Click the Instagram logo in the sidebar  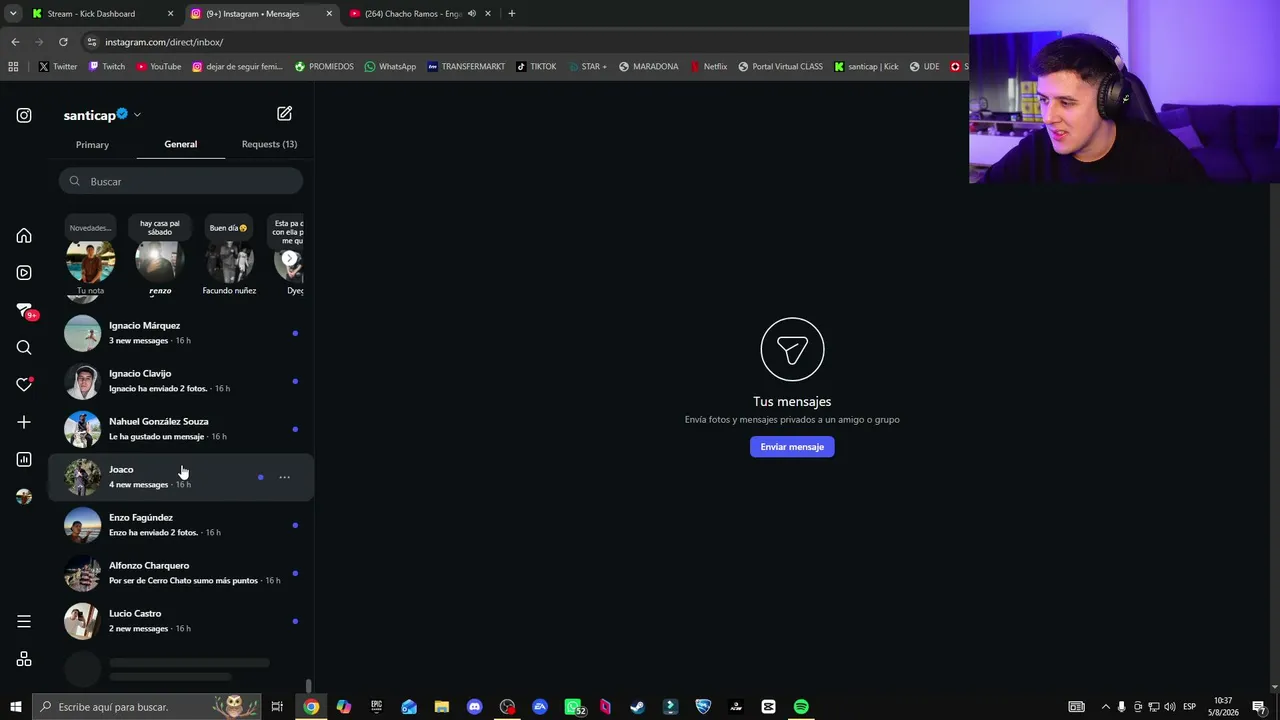24,115
